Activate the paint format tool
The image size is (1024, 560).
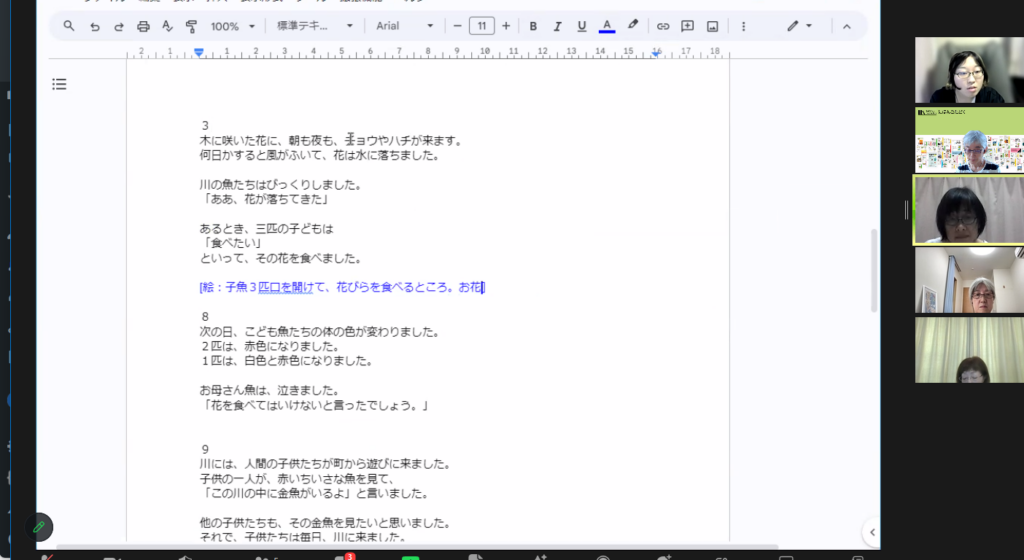coord(190,26)
